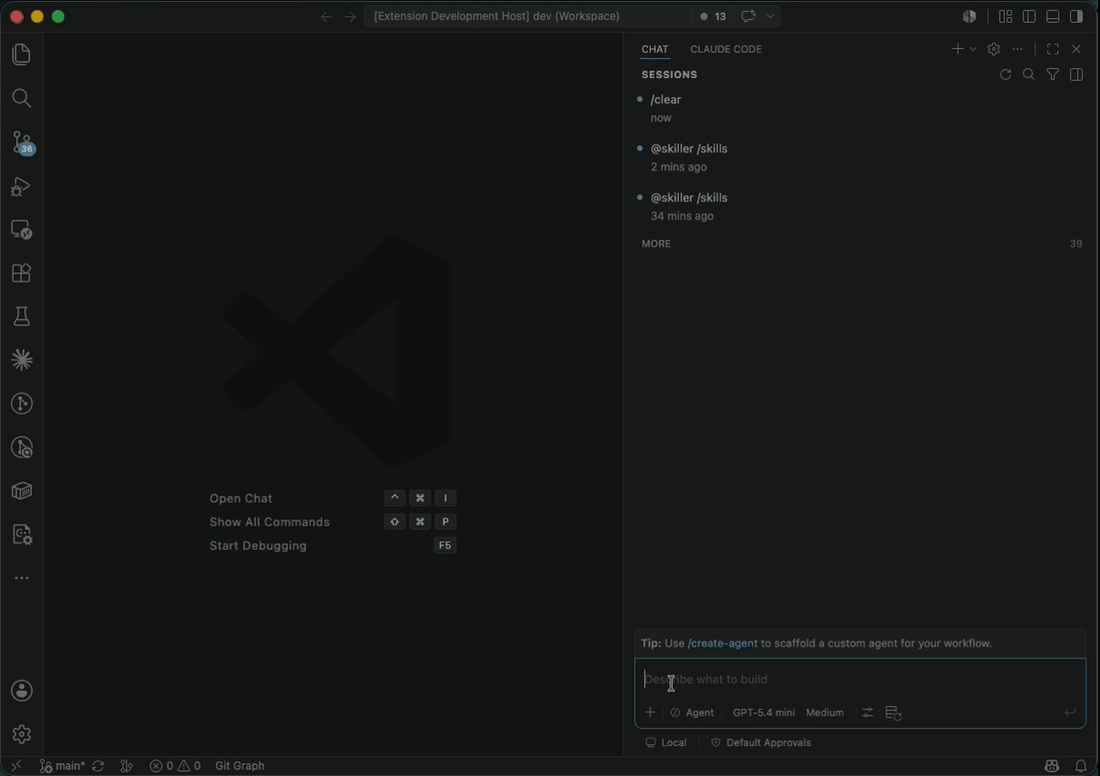Open the Remote Explorer view
Screen dimensions: 1100x776
tap(22, 229)
